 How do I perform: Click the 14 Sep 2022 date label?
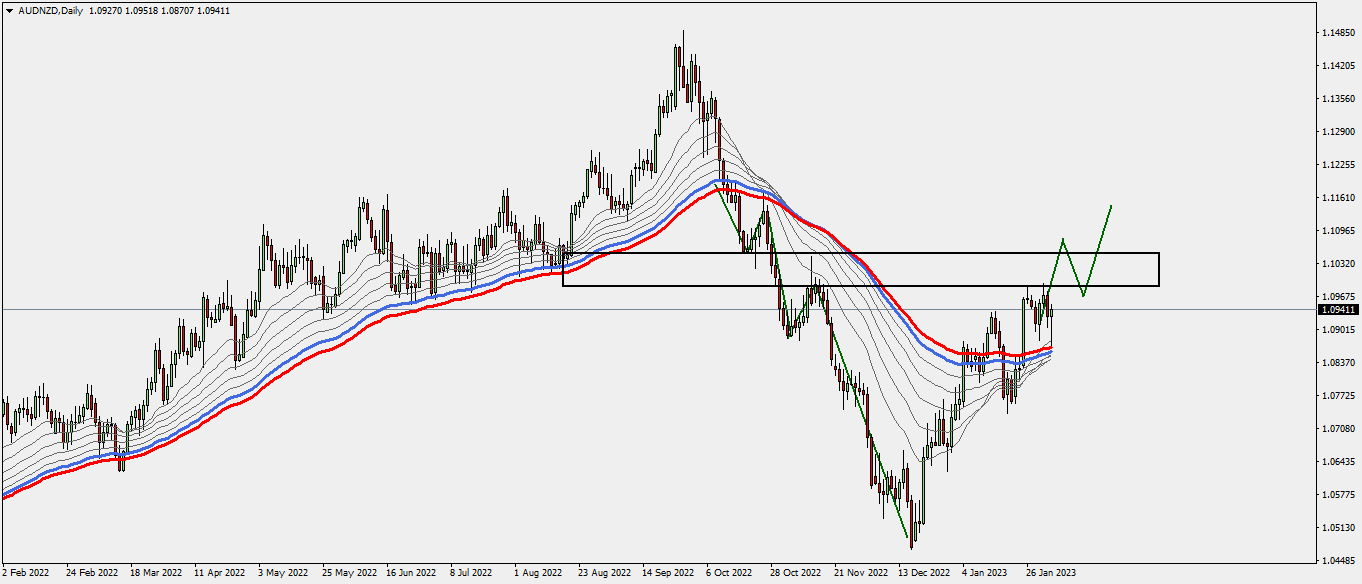(668, 574)
